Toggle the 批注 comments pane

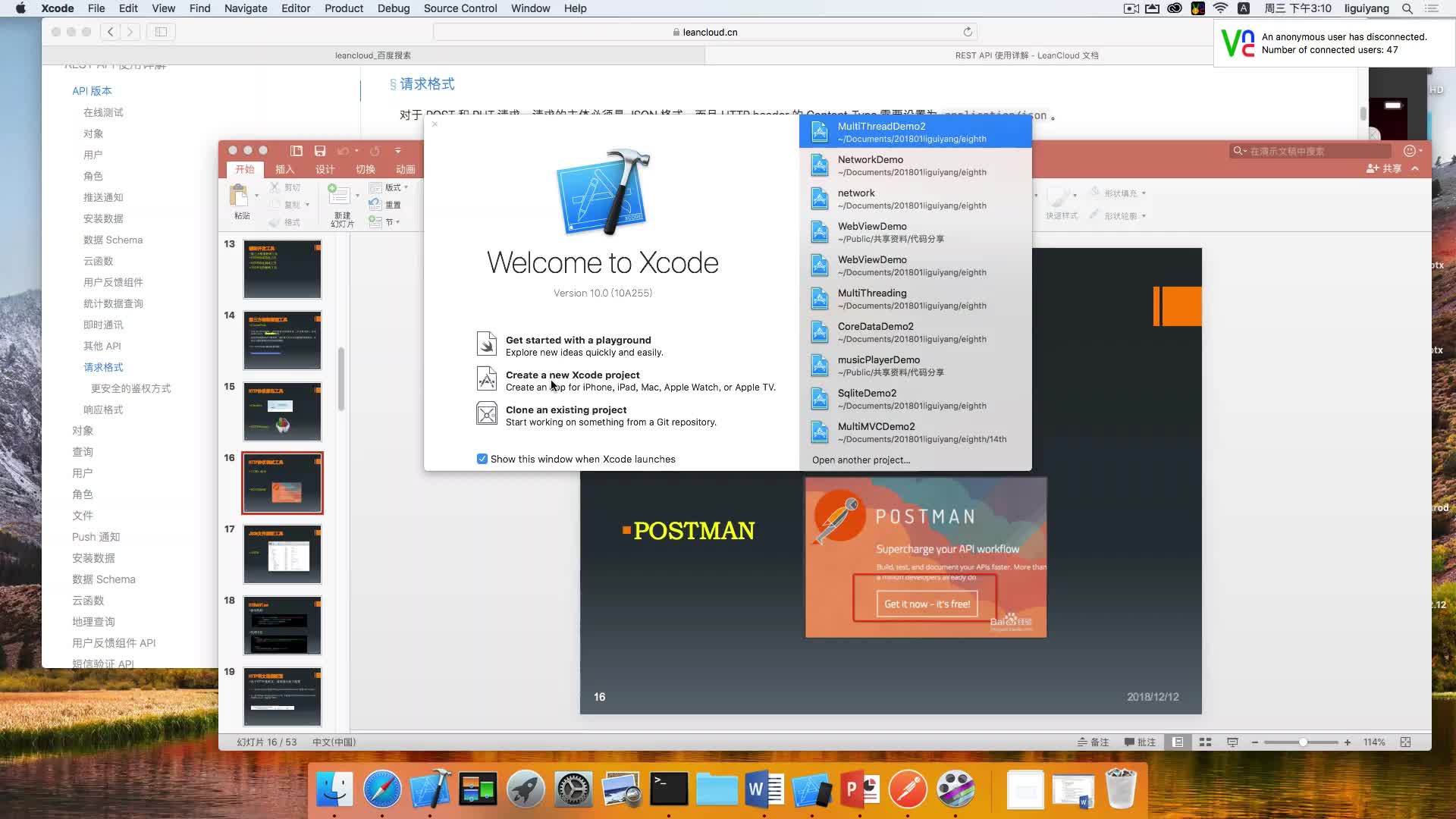point(1140,742)
